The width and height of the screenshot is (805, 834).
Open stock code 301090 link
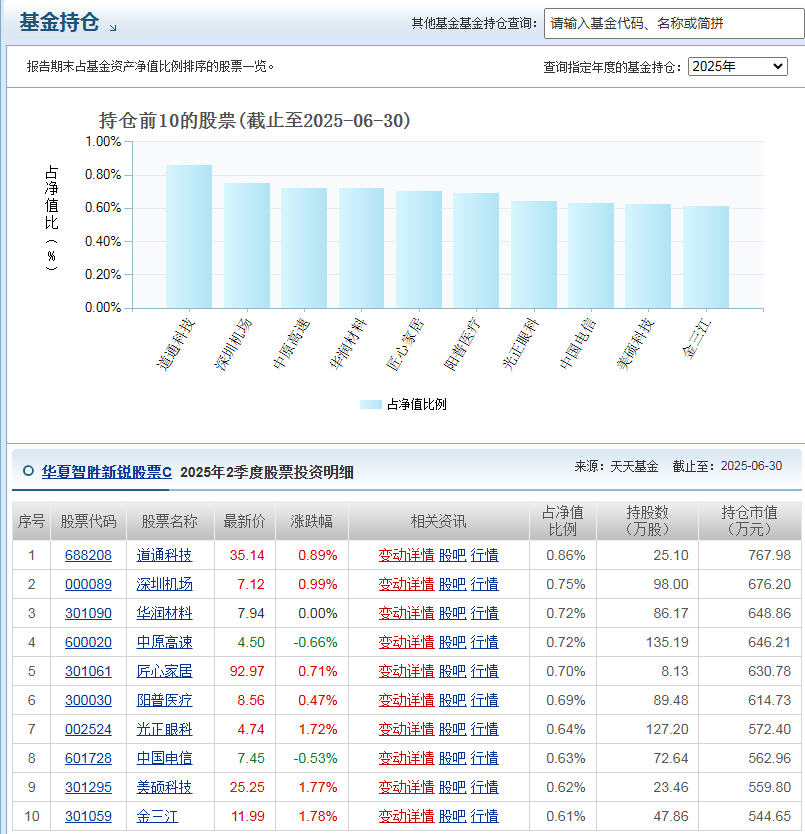[88, 613]
